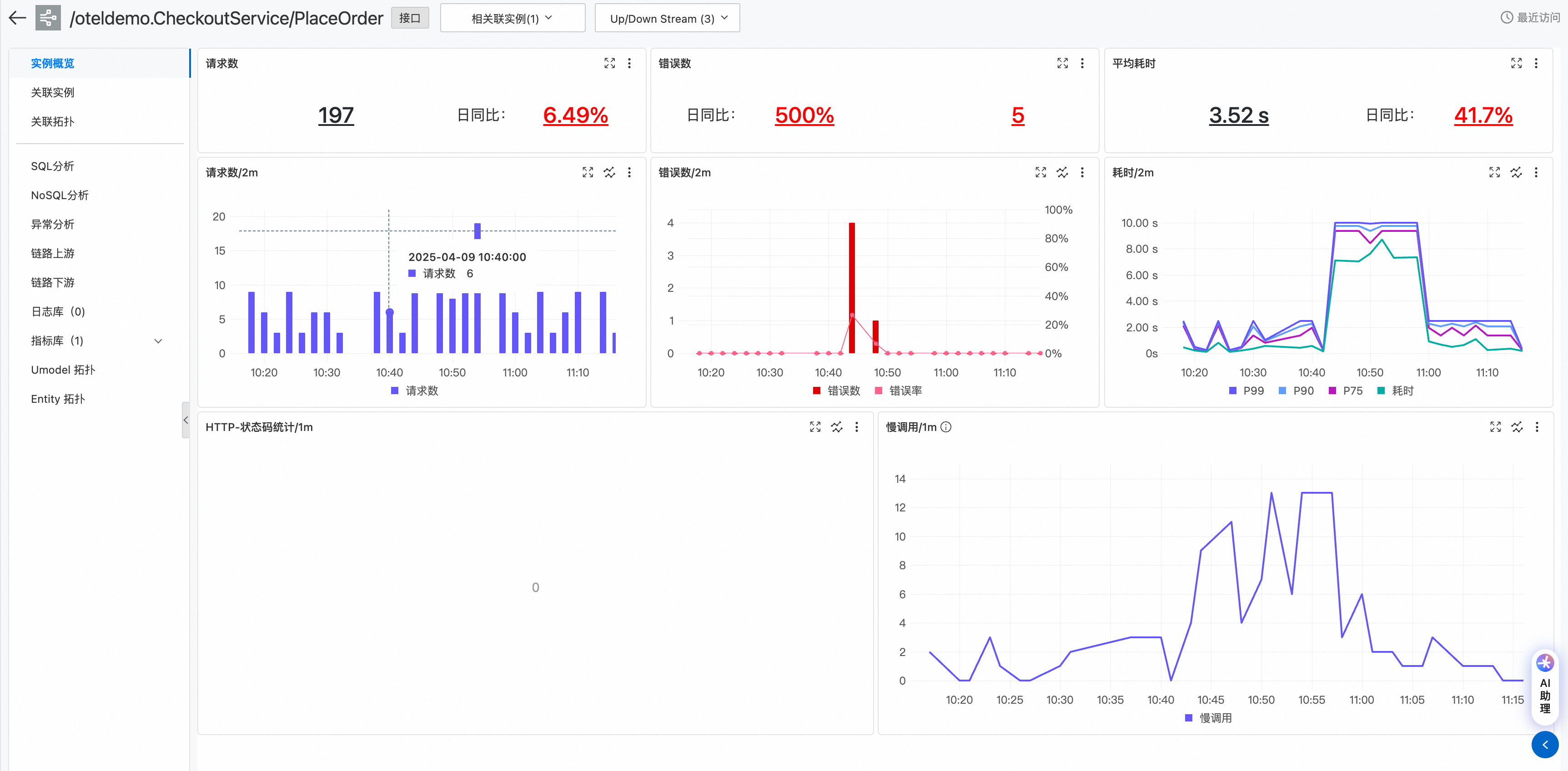Toggle the 错误数 legend series

tap(836, 391)
